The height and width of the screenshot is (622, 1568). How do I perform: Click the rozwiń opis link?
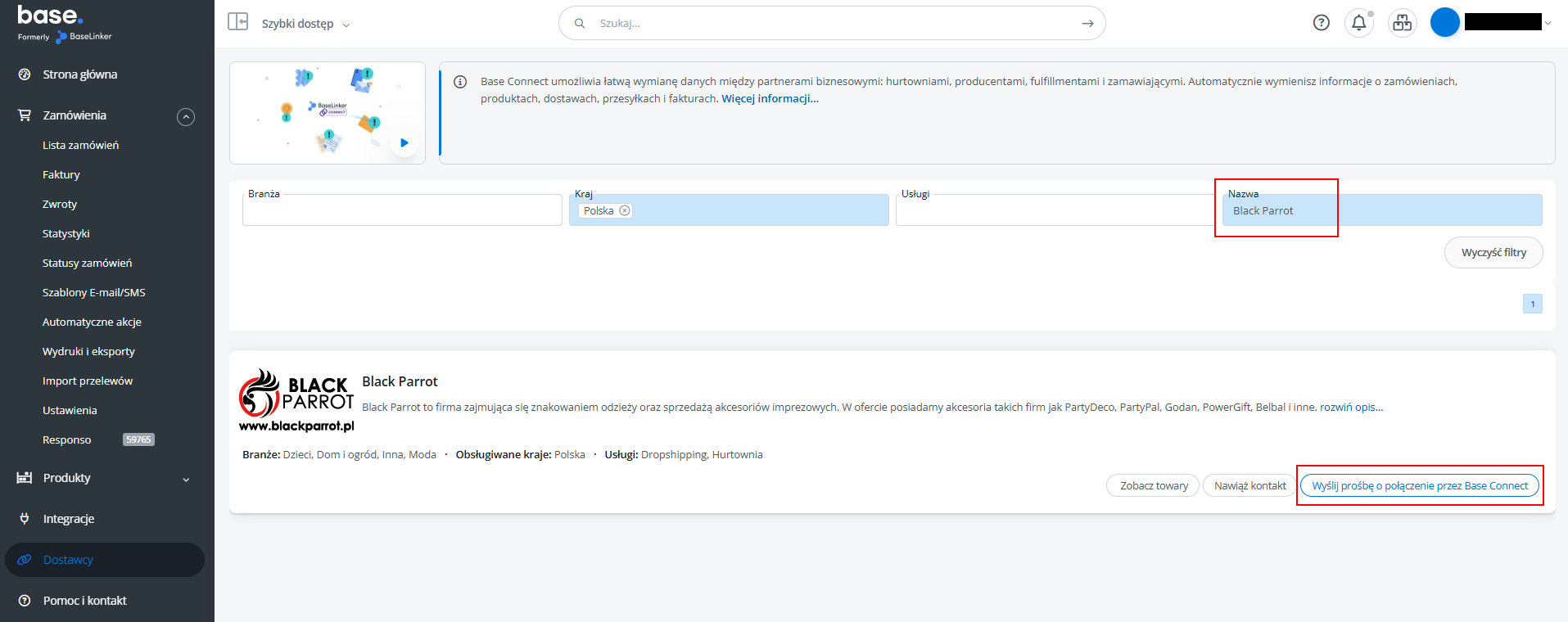pos(1351,407)
